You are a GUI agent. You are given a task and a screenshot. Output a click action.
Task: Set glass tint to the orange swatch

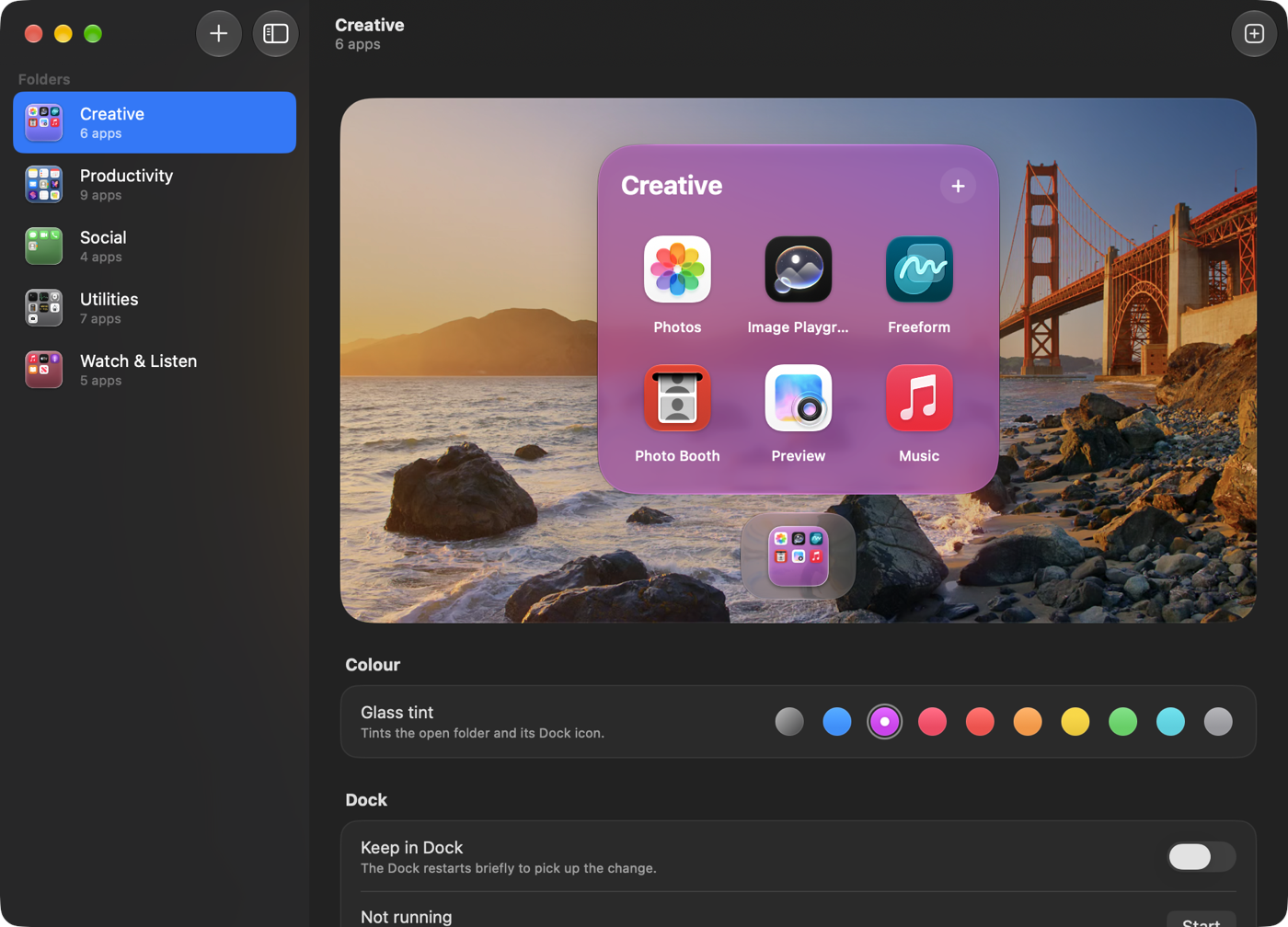tap(1028, 722)
